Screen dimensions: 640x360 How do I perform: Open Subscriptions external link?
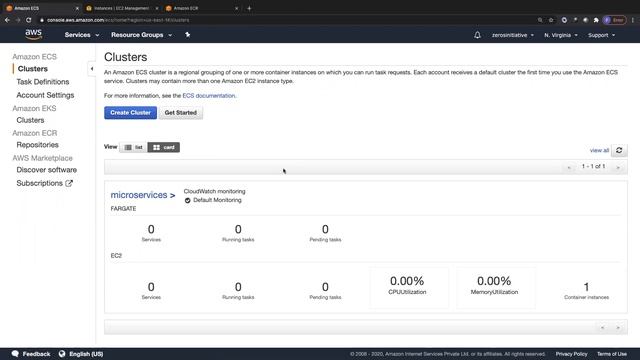click(44, 183)
